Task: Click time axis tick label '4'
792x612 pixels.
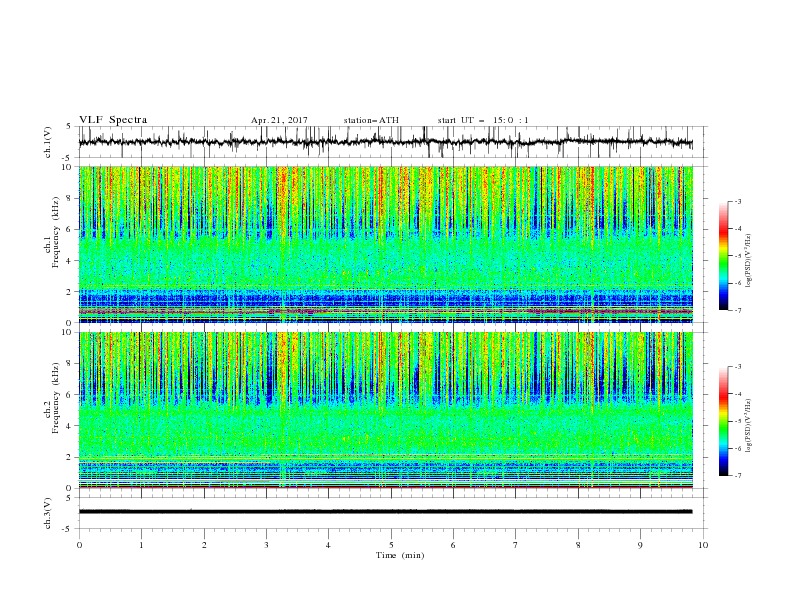Action: click(x=328, y=545)
